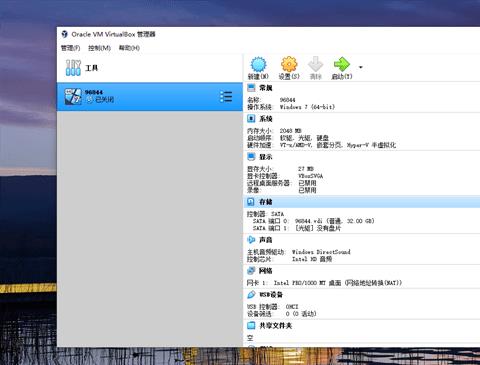
Task: Click the VirtualBox title bar logo icon
Action: point(65,34)
